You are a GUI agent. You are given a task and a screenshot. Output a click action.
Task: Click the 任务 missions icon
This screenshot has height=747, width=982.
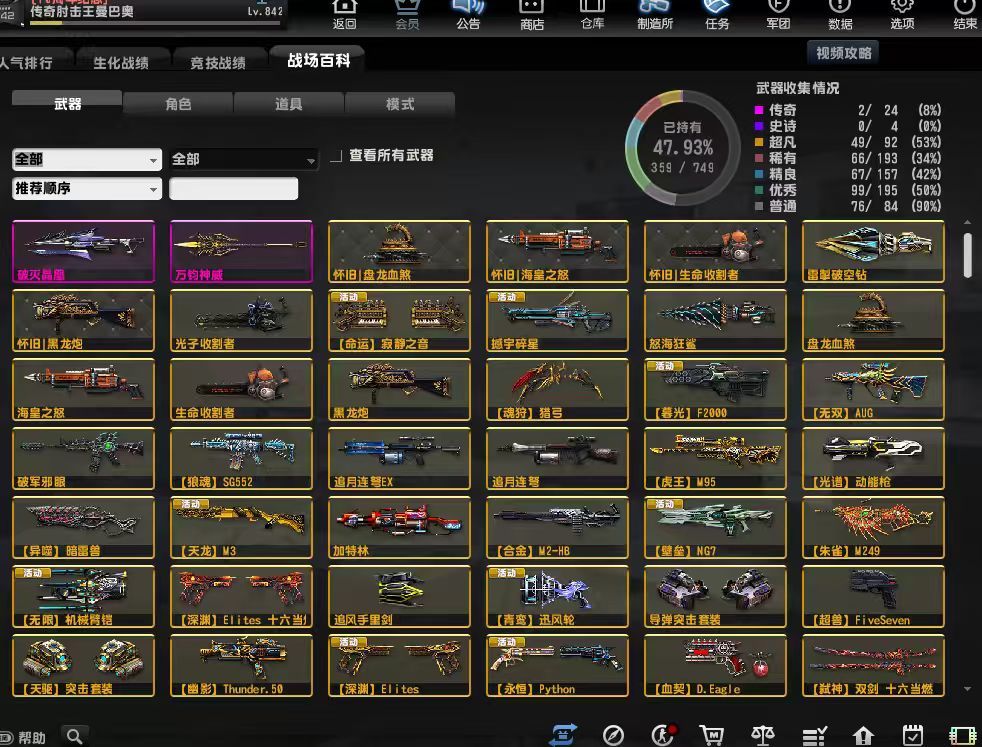[x=717, y=14]
